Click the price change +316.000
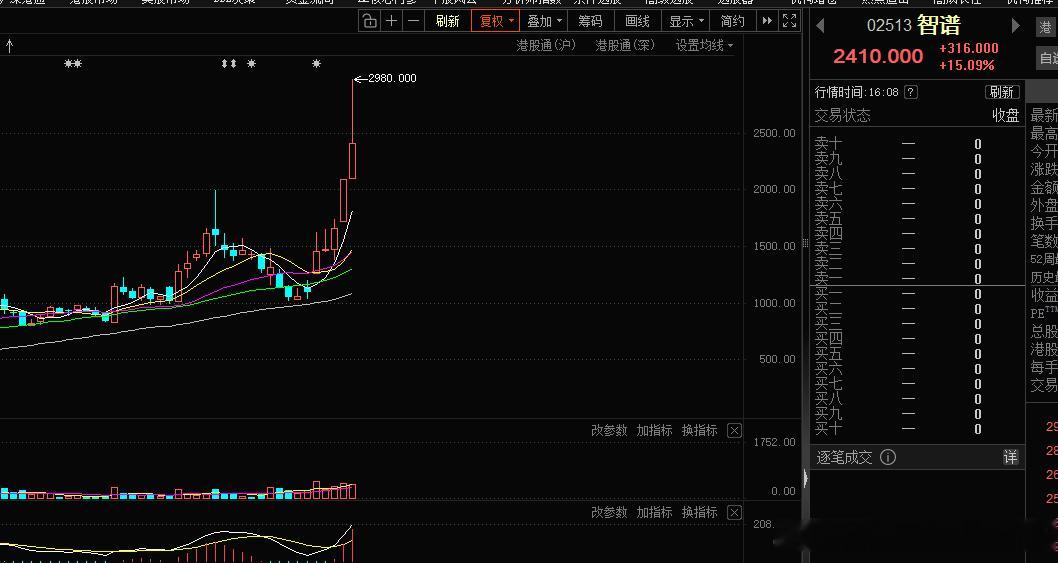The image size is (1058, 563). tap(968, 48)
